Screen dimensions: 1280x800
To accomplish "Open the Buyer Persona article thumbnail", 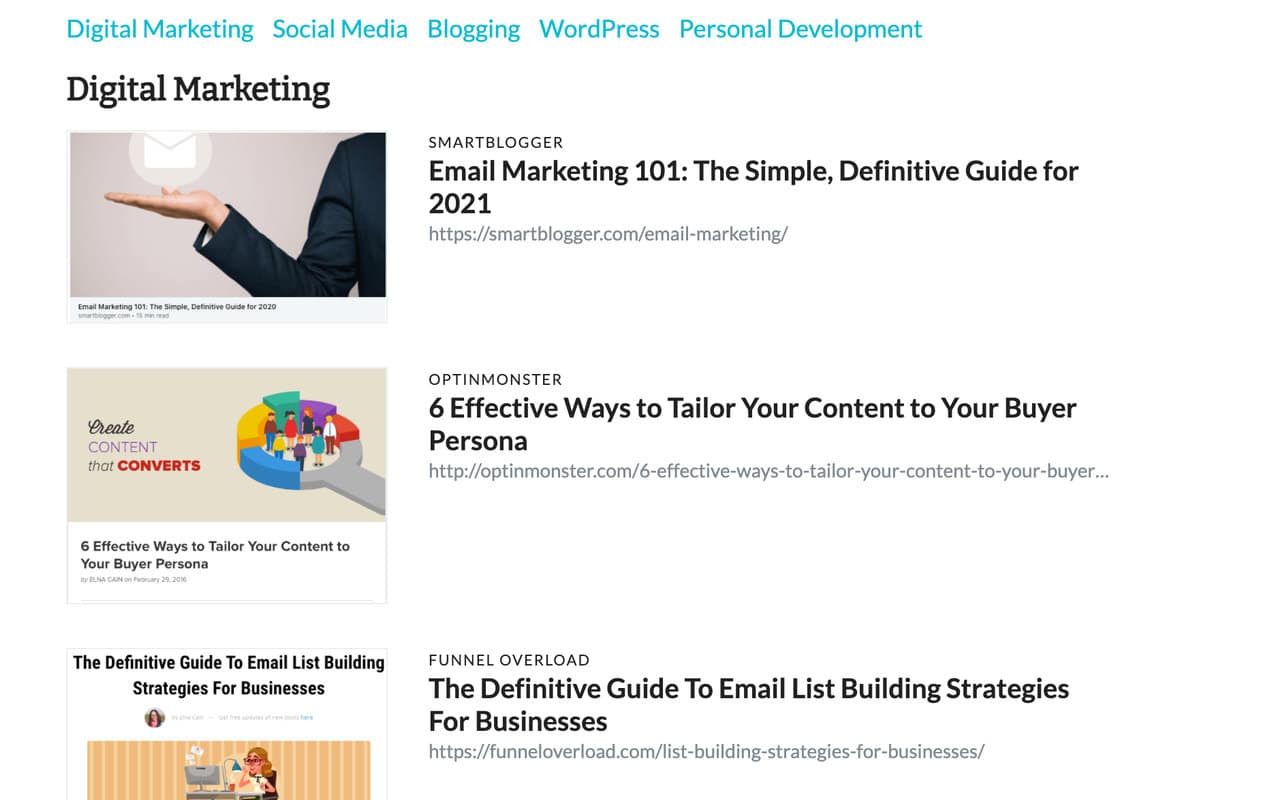I will coord(227,485).
